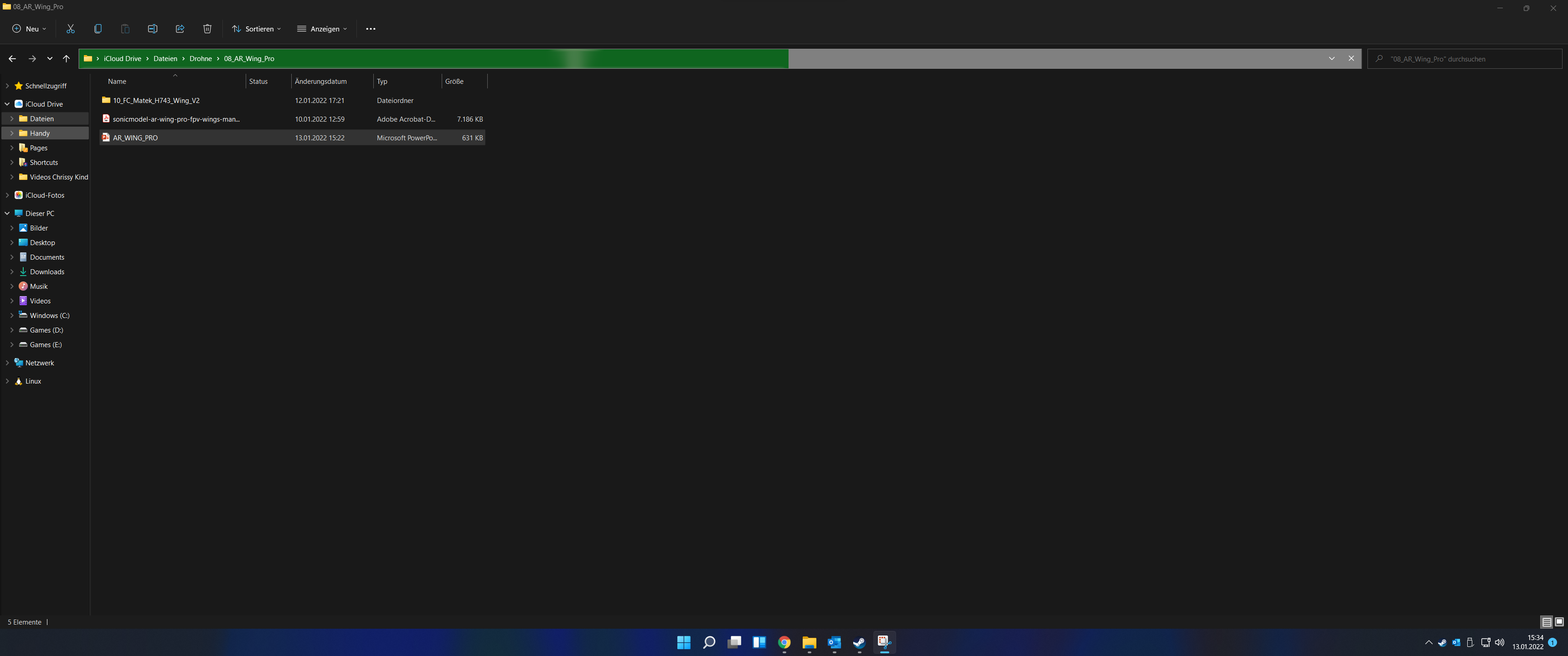Switch to details view icon in status bar
This screenshot has height=656, width=1568.
(1546, 622)
